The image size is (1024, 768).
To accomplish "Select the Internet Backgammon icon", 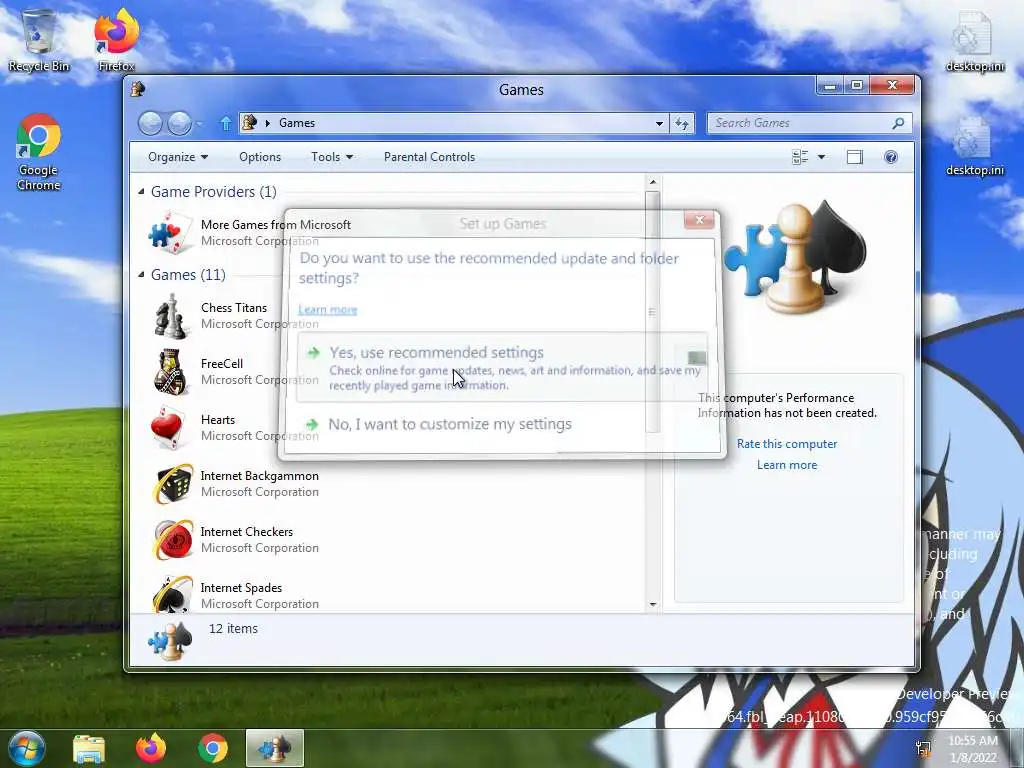I will tap(172, 484).
